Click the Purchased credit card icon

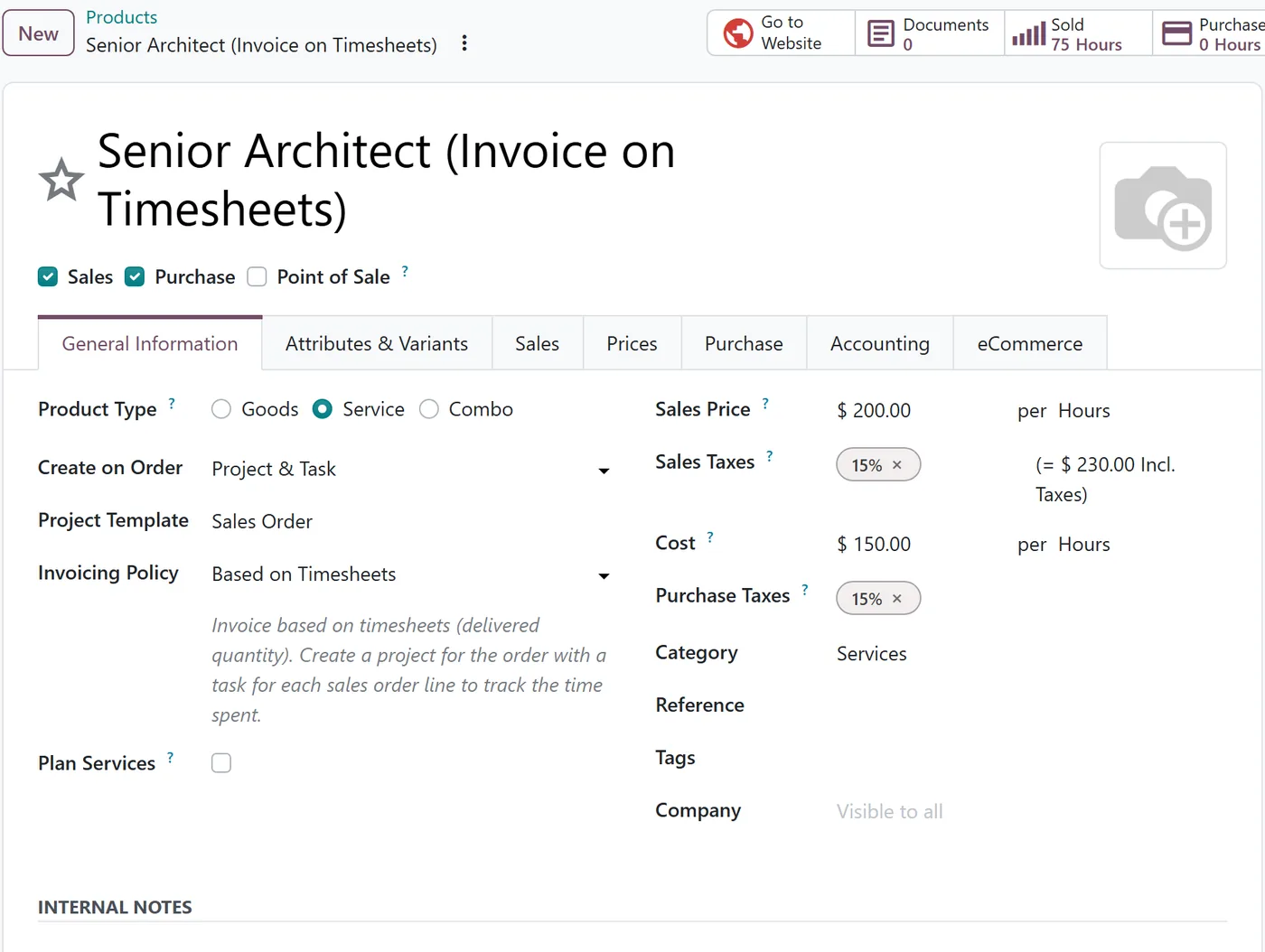click(1176, 33)
